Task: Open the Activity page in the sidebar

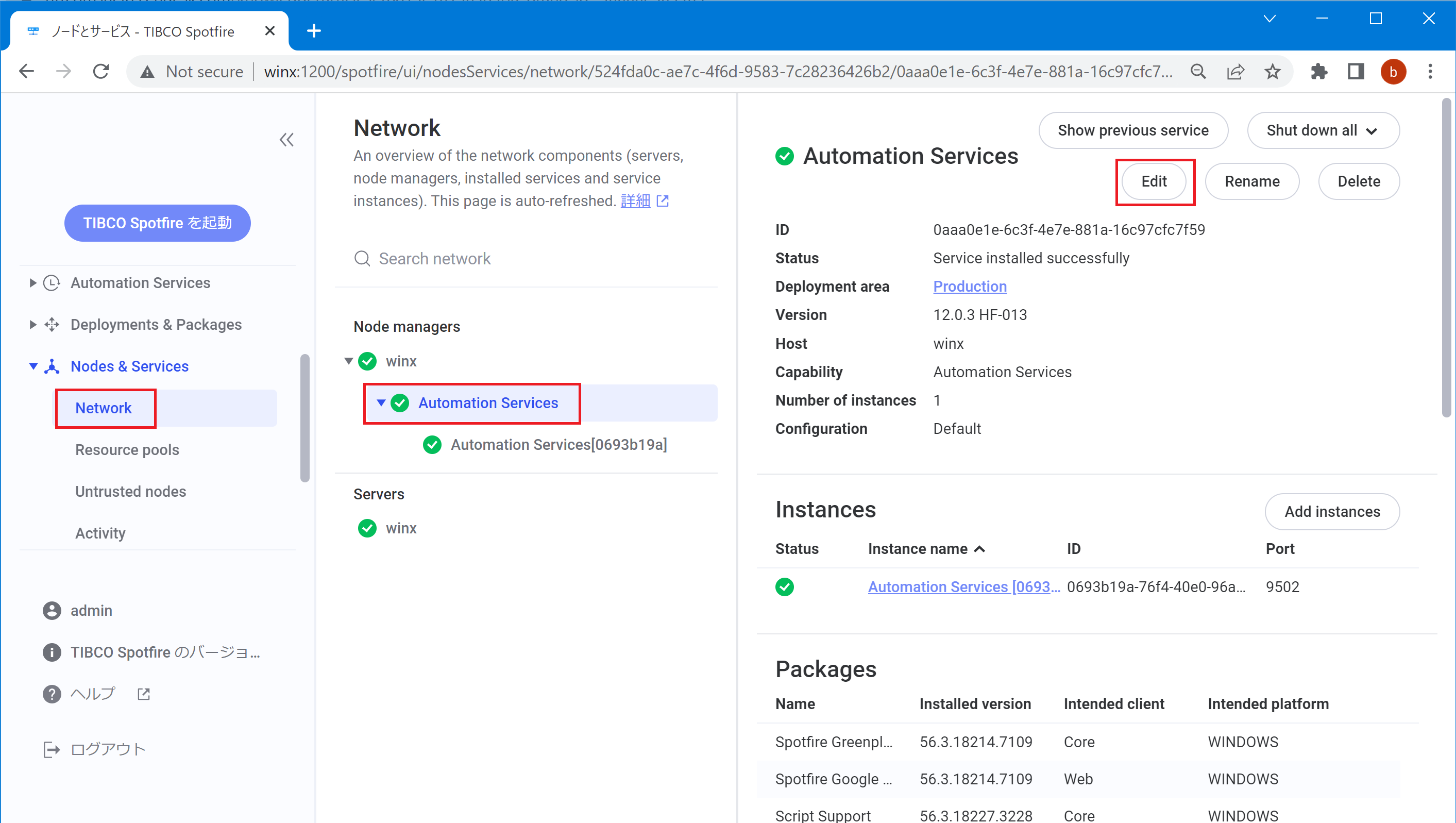Action: 100,533
